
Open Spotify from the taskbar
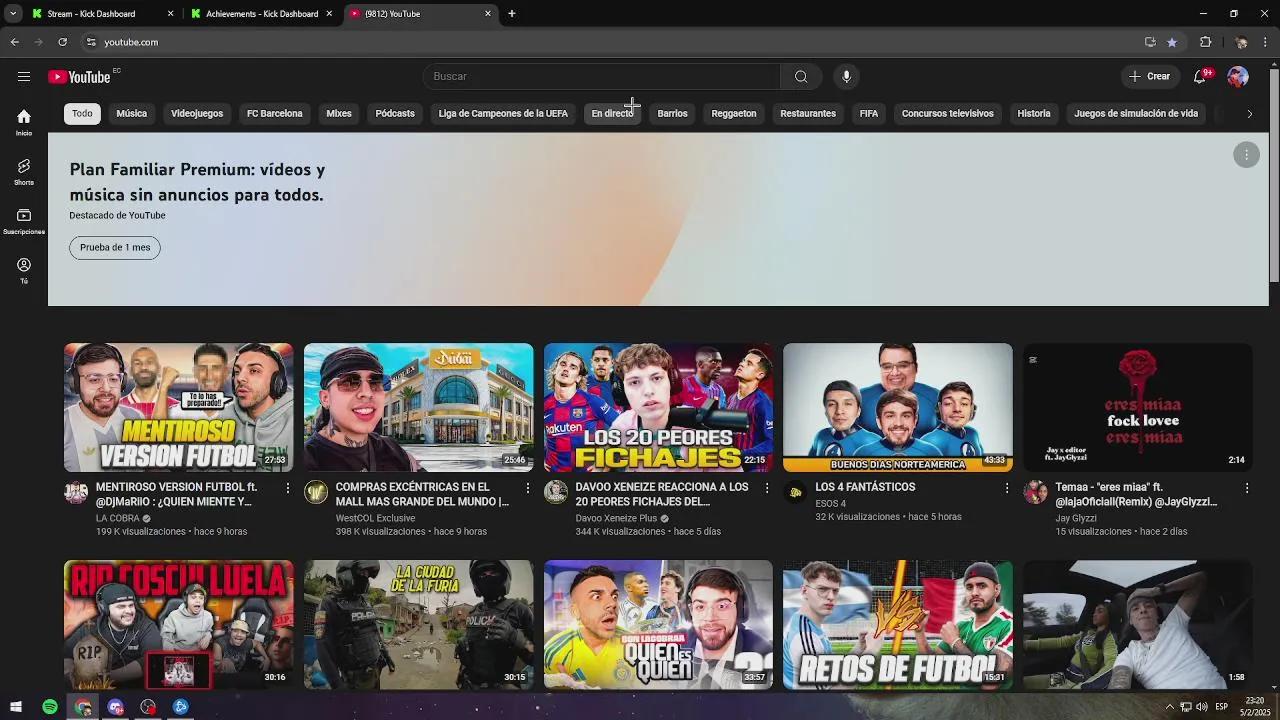(x=50, y=707)
